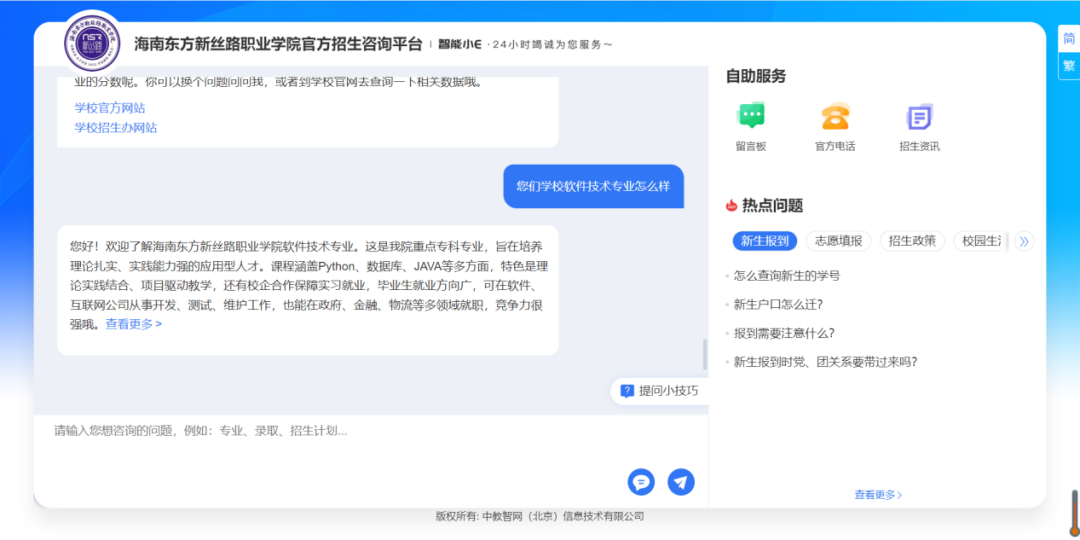Open the 学校官方网站 link
This screenshot has width=1080, height=540.
click(x=110, y=108)
